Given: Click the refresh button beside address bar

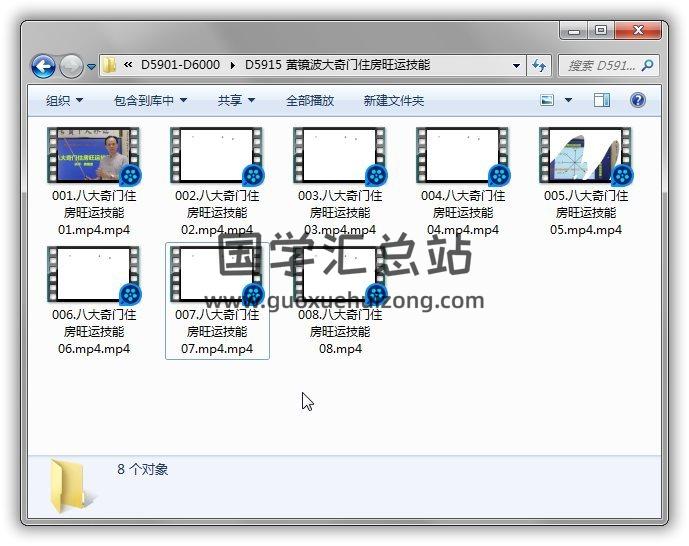Looking at the screenshot, I should coord(540,65).
